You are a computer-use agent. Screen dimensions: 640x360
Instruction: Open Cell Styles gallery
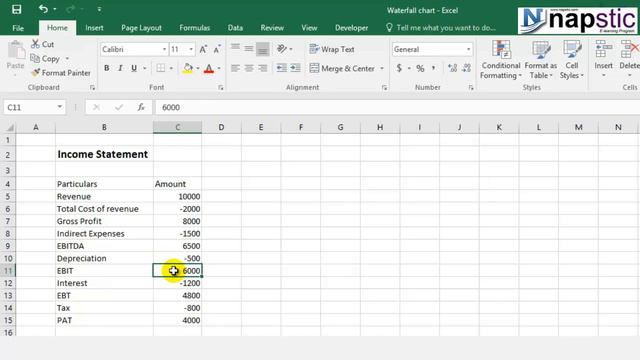pyautogui.click(x=571, y=60)
